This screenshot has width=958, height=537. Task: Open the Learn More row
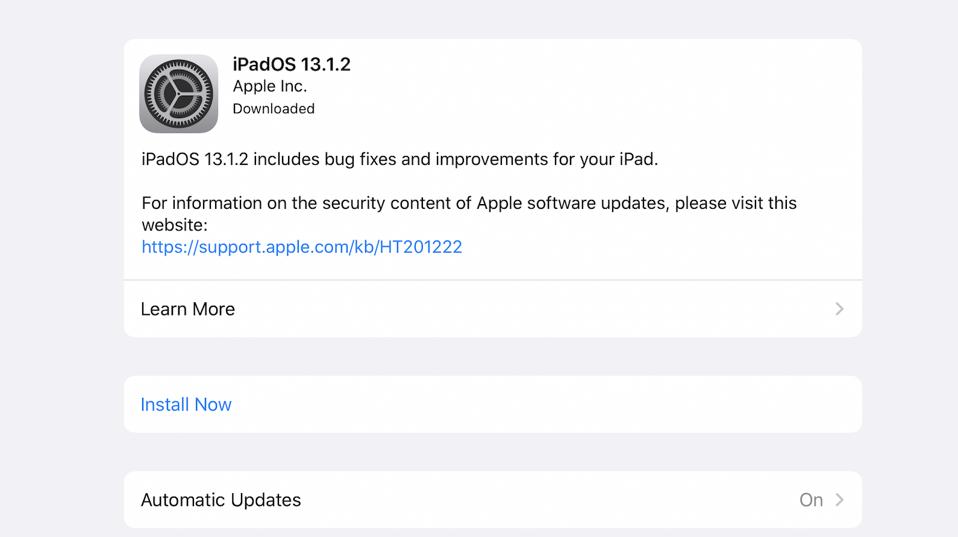tap(492, 309)
